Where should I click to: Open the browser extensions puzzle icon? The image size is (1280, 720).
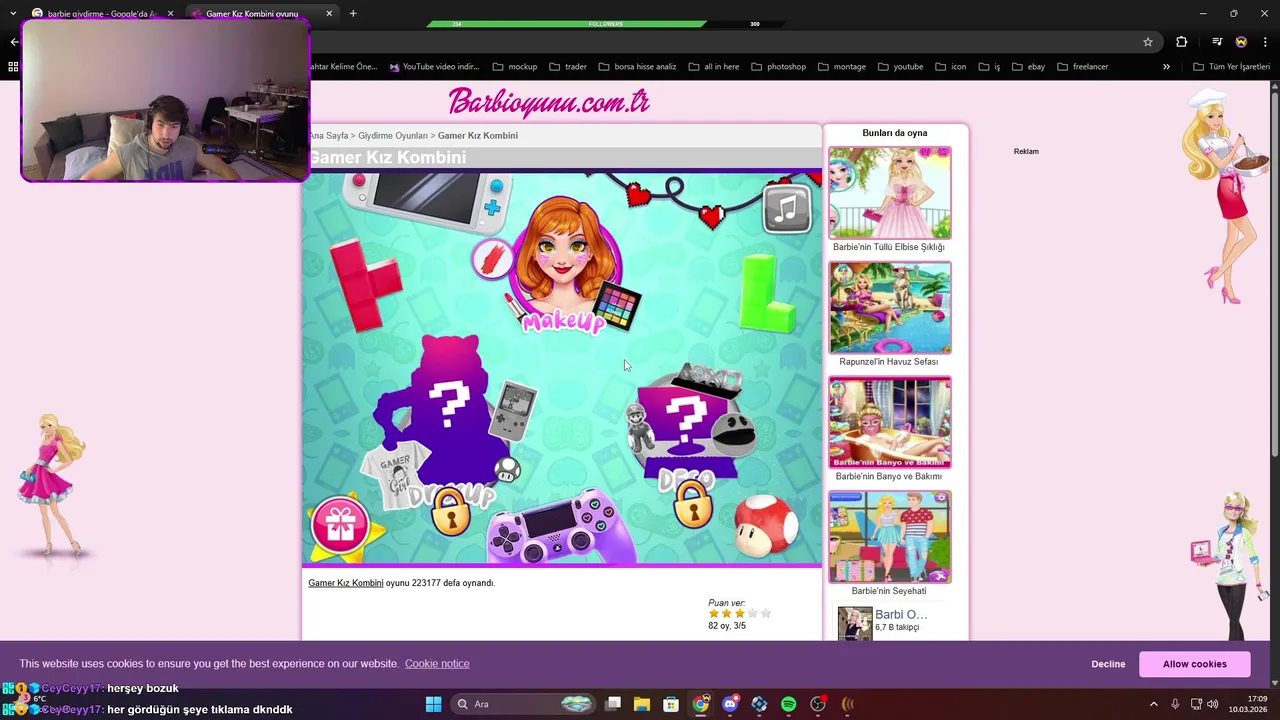pyautogui.click(x=1182, y=42)
